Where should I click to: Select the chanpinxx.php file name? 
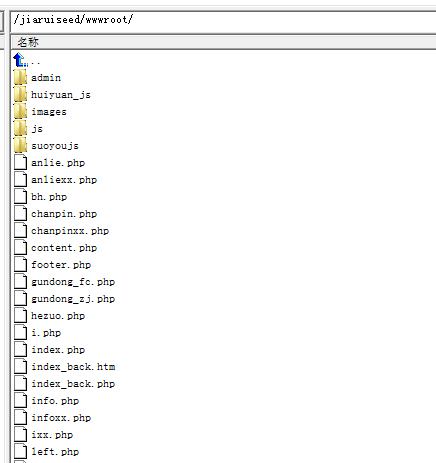[x=70, y=231]
